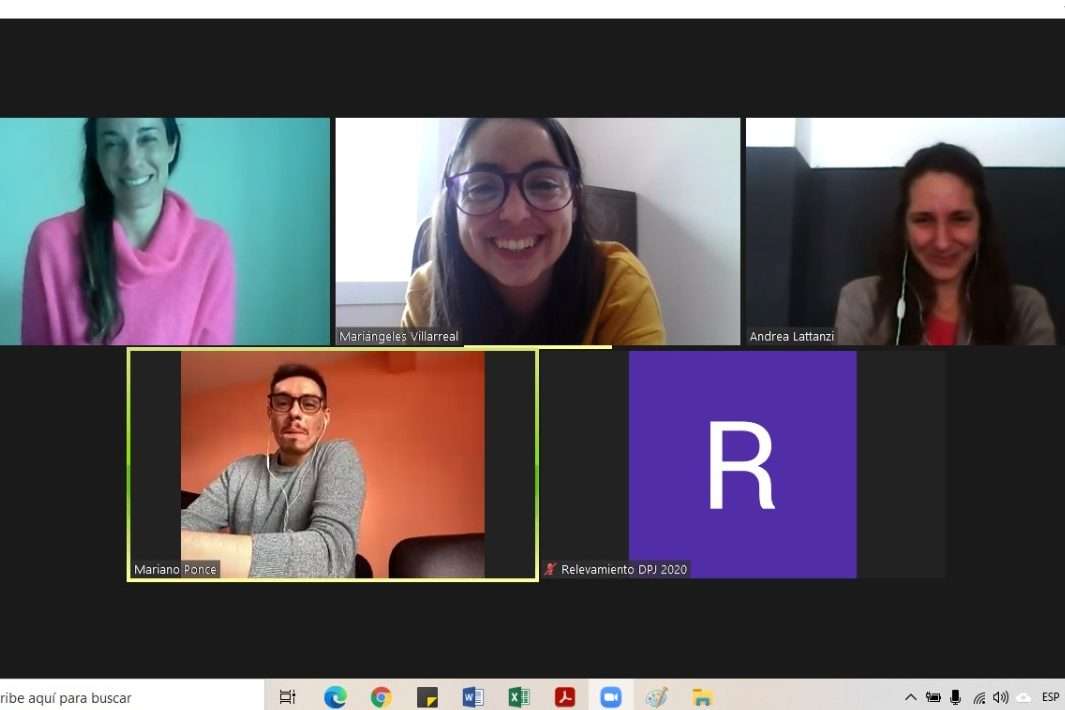Screen dimensions: 1065x710
Task: Click the Mariano Ponce name label
Action: coord(175,569)
